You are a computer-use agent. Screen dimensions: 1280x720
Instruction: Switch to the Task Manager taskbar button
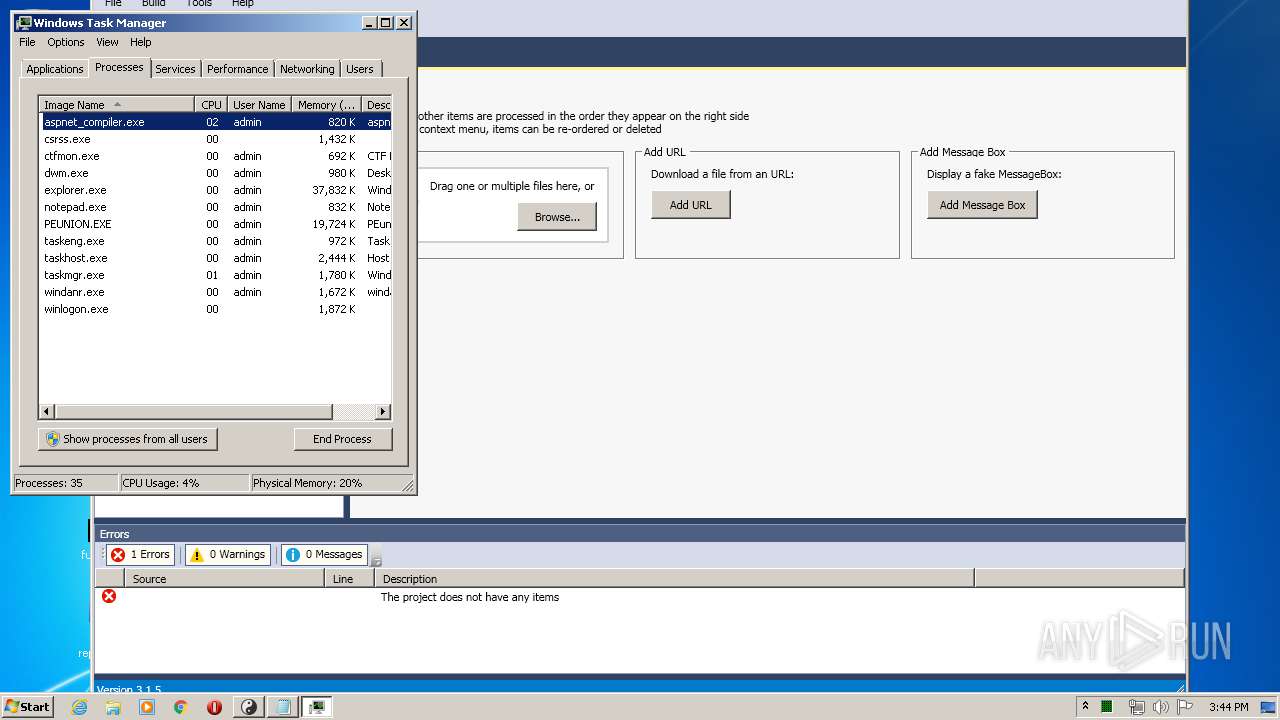pyautogui.click(x=317, y=707)
